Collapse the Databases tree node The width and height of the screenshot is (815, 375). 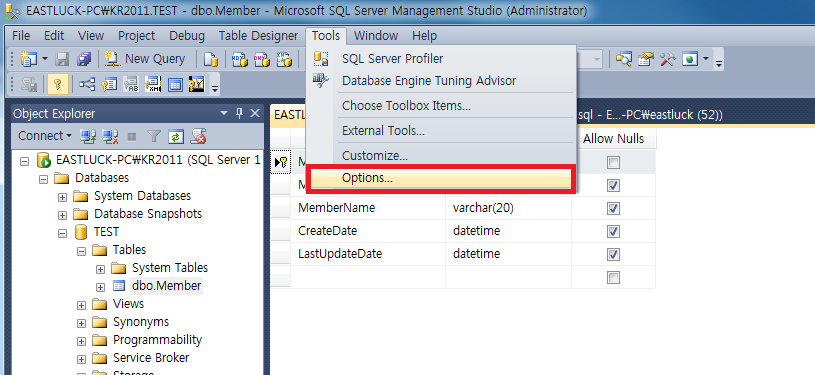pos(44,179)
